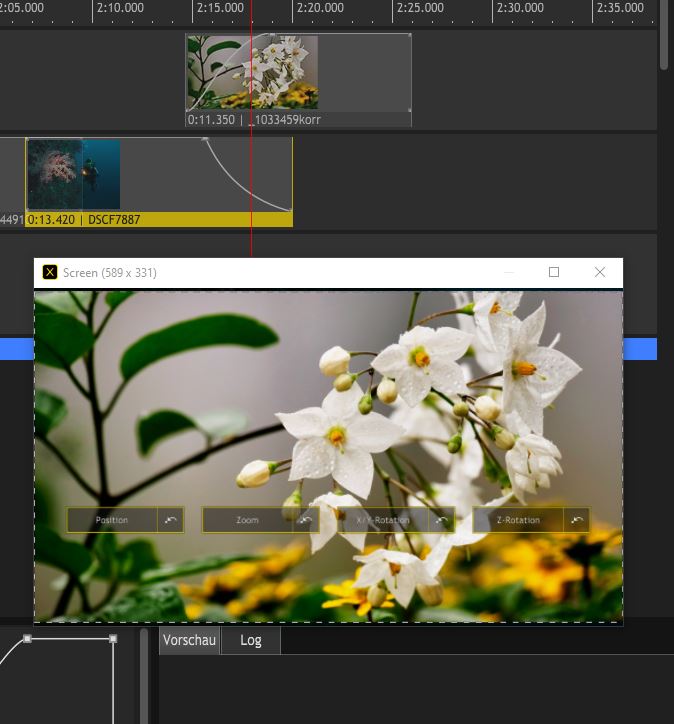Image resolution: width=674 pixels, height=724 pixels.
Task: Open the Log tab
Action: coord(250,640)
